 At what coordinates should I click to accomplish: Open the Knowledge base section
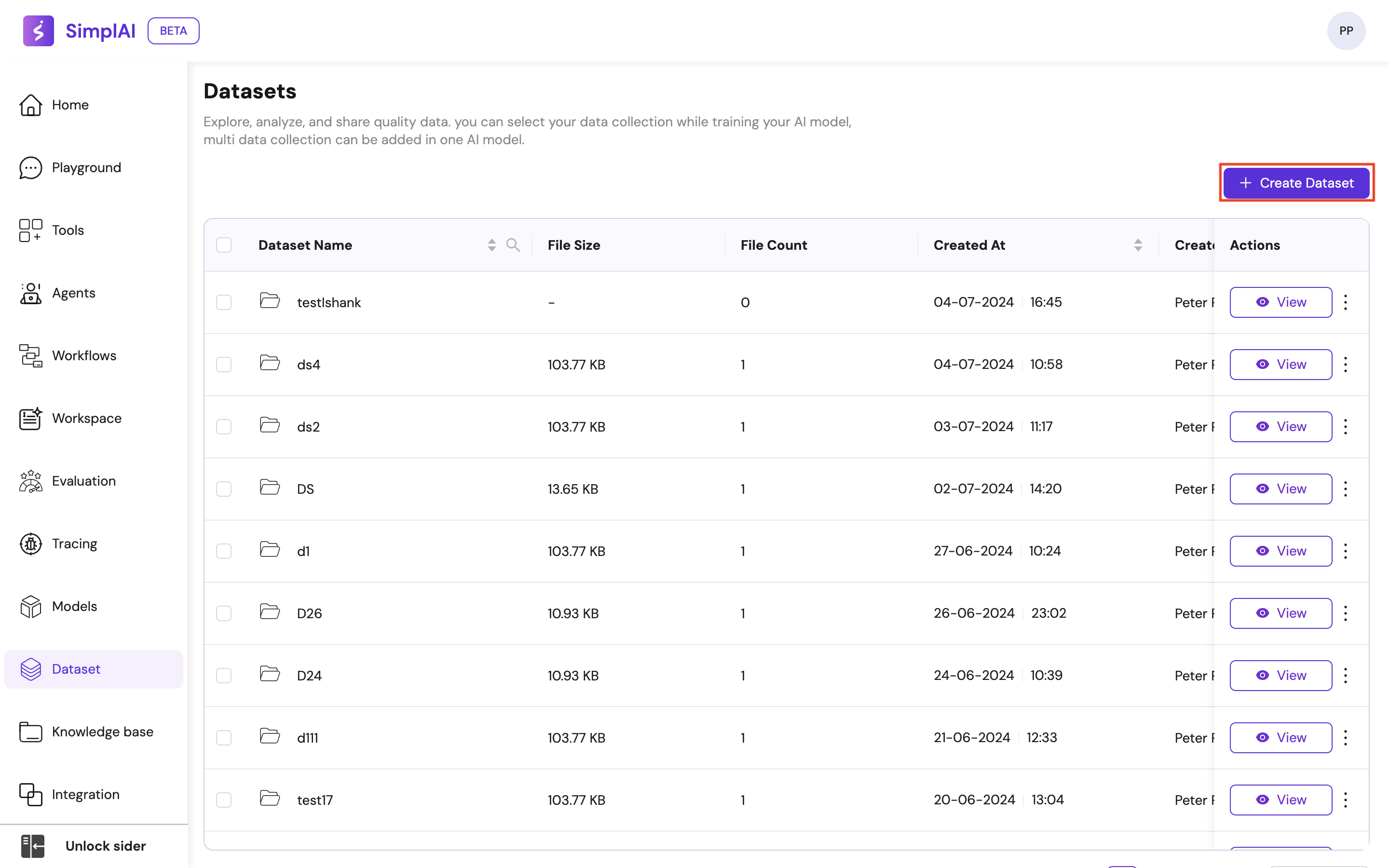pyautogui.click(x=103, y=732)
